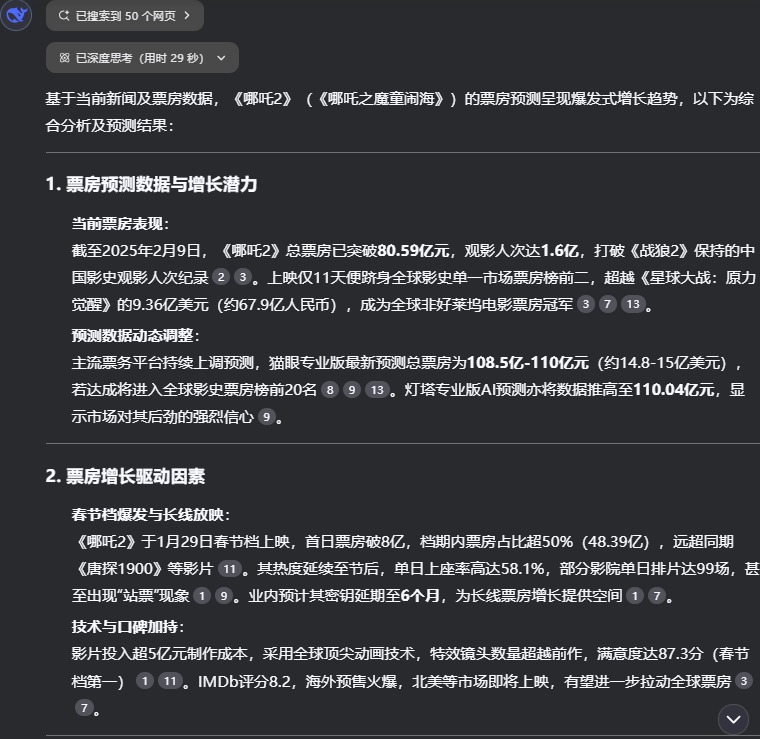Open citation 13 after 票房冠军
The height and width of the screenshot is (739, 760).
click(x=633, y=304)
